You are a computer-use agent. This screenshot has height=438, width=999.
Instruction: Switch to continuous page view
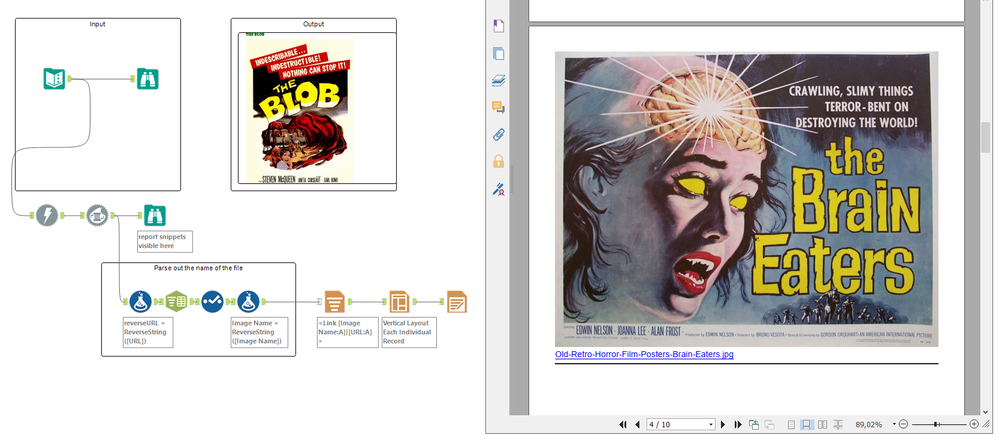[807, 425]
